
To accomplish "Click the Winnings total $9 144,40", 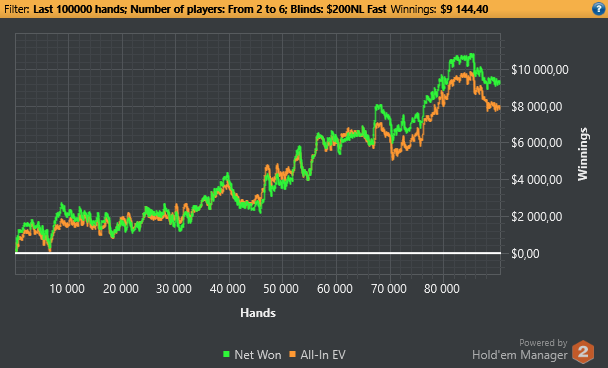I will (x=464, y=9).
